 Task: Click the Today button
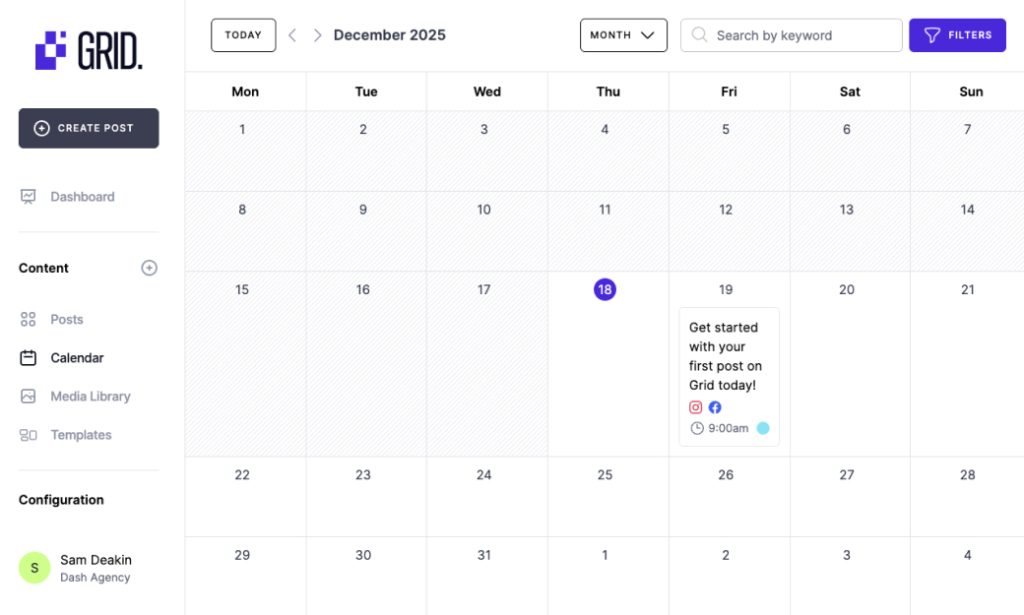[x=243, y=35]
